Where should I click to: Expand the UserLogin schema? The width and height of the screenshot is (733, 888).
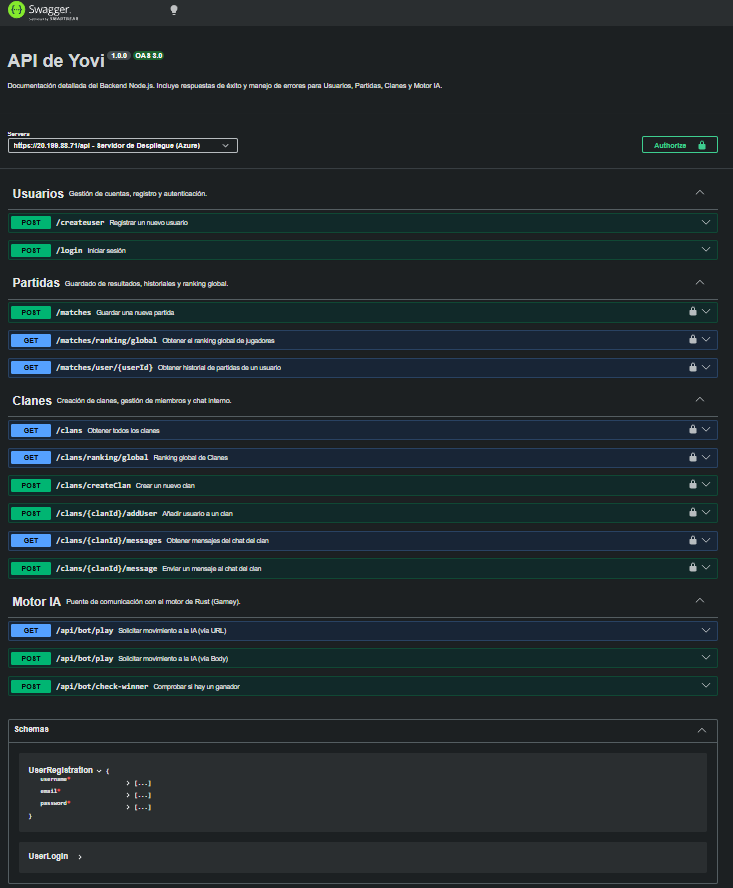pos(79,857)
